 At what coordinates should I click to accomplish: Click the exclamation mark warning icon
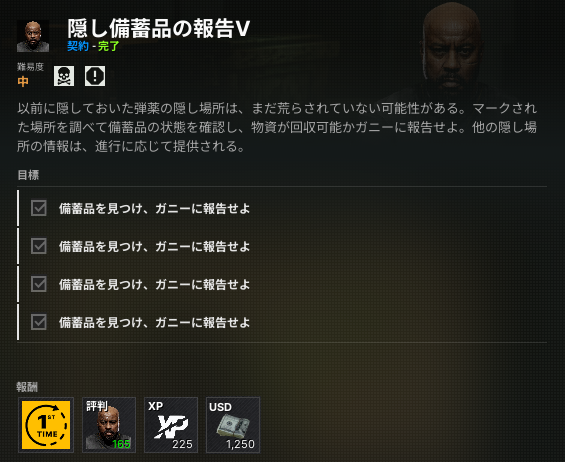coord(95,76)
